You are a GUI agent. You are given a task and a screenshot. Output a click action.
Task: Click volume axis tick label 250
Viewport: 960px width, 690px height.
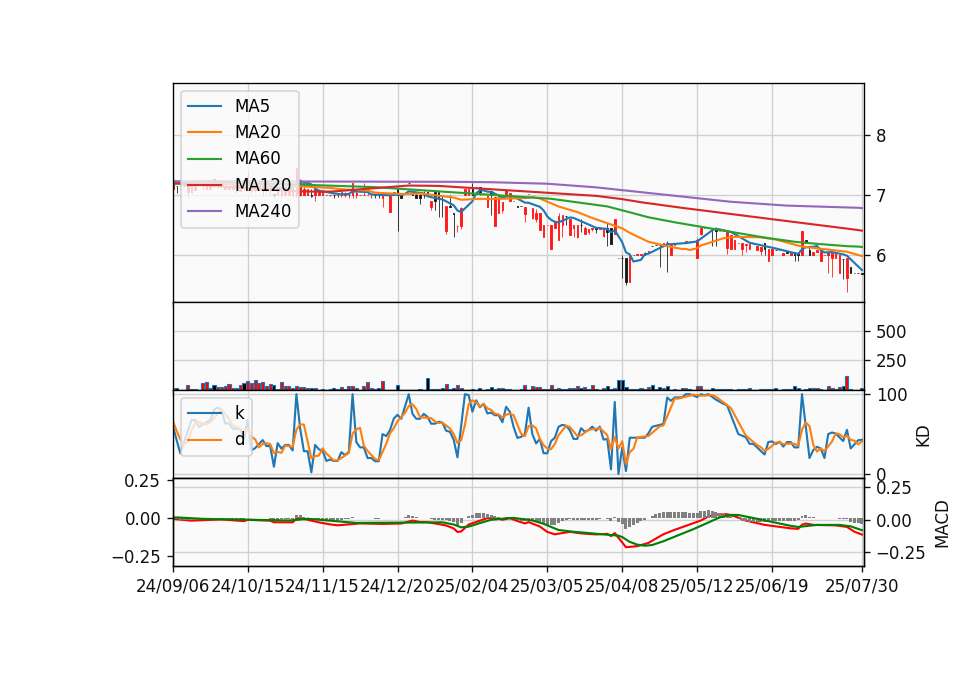pos(891,361)
